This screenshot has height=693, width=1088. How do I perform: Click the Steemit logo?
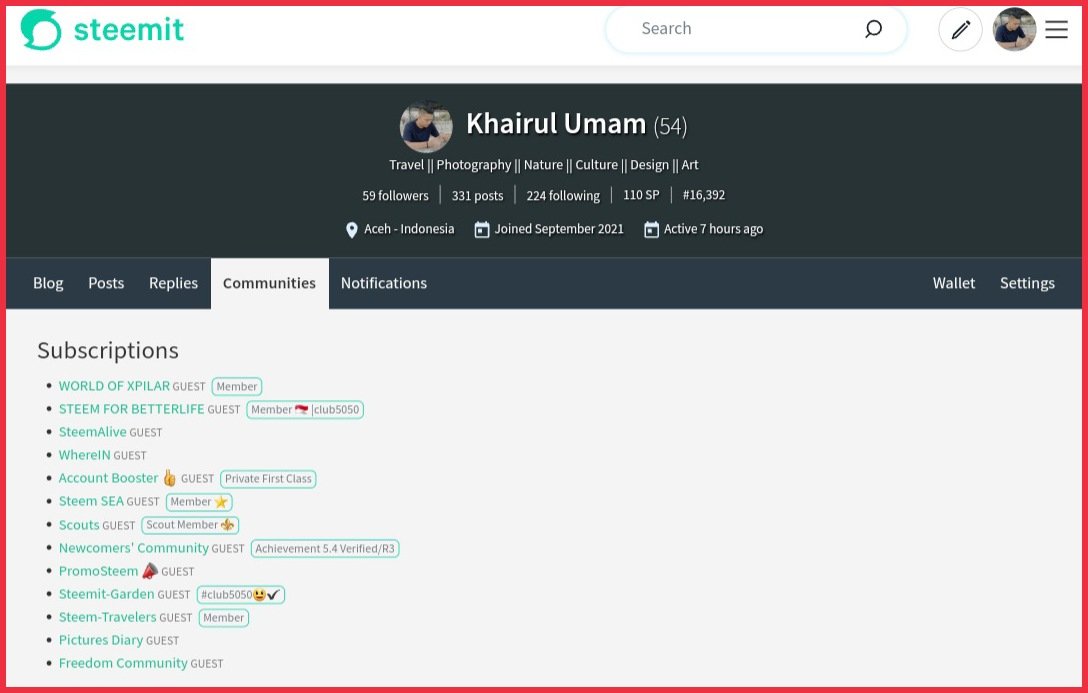pos(102,29)
